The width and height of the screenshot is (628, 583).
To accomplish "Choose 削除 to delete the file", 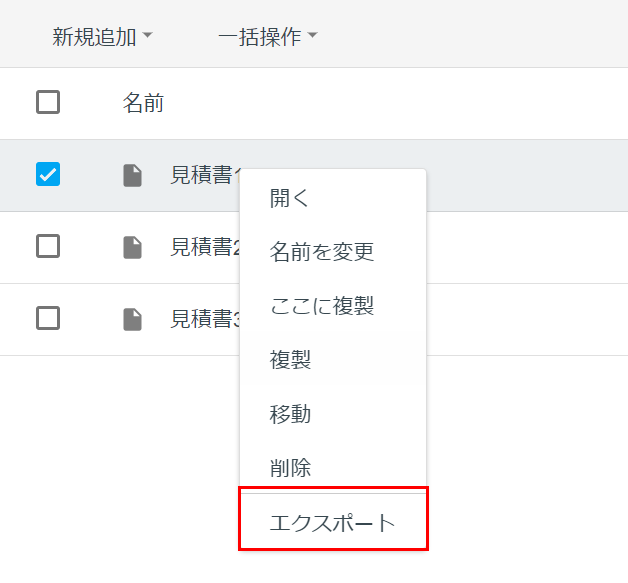I will tap(290, 468).
